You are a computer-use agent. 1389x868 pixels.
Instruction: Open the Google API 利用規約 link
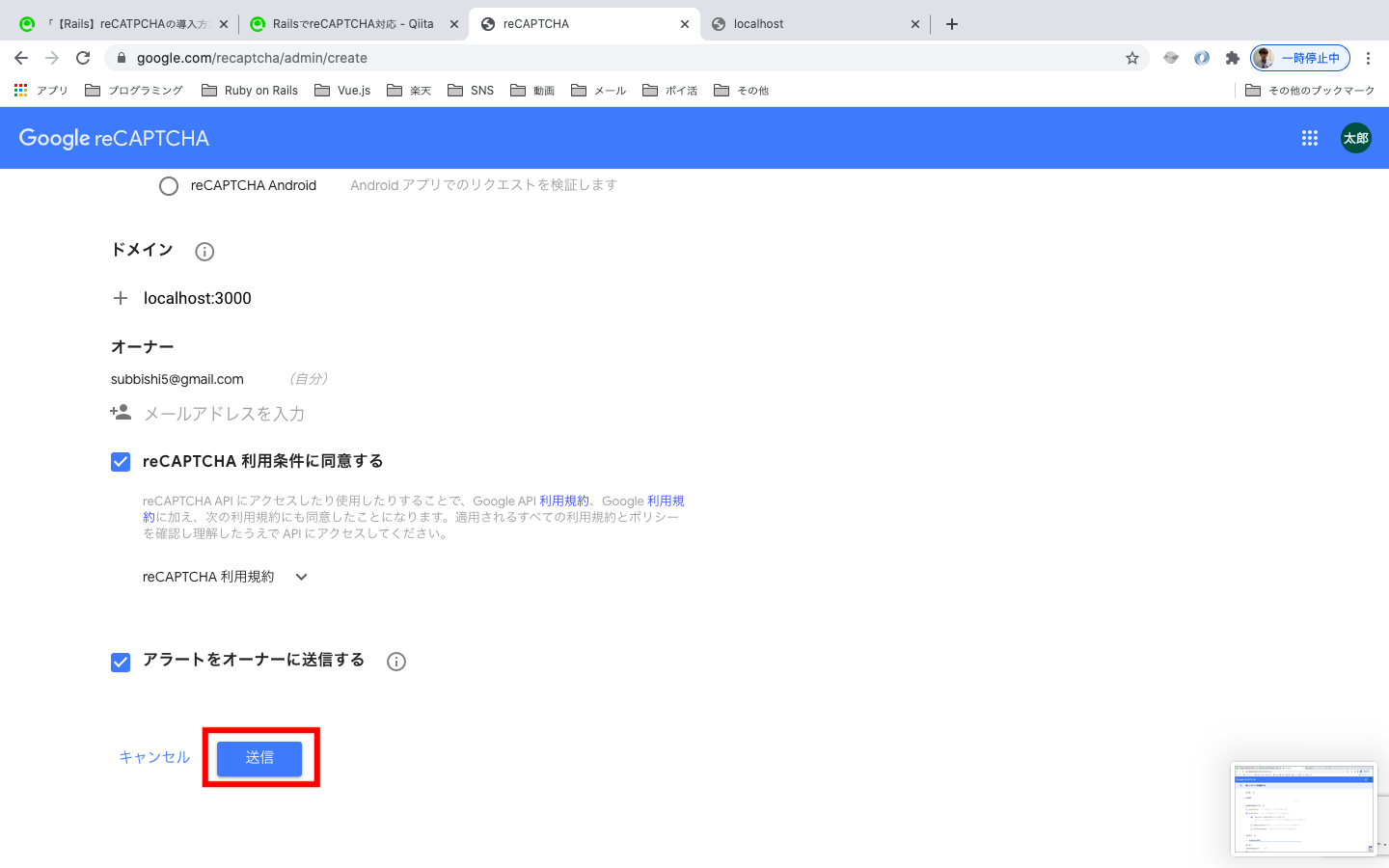point(564,501)
